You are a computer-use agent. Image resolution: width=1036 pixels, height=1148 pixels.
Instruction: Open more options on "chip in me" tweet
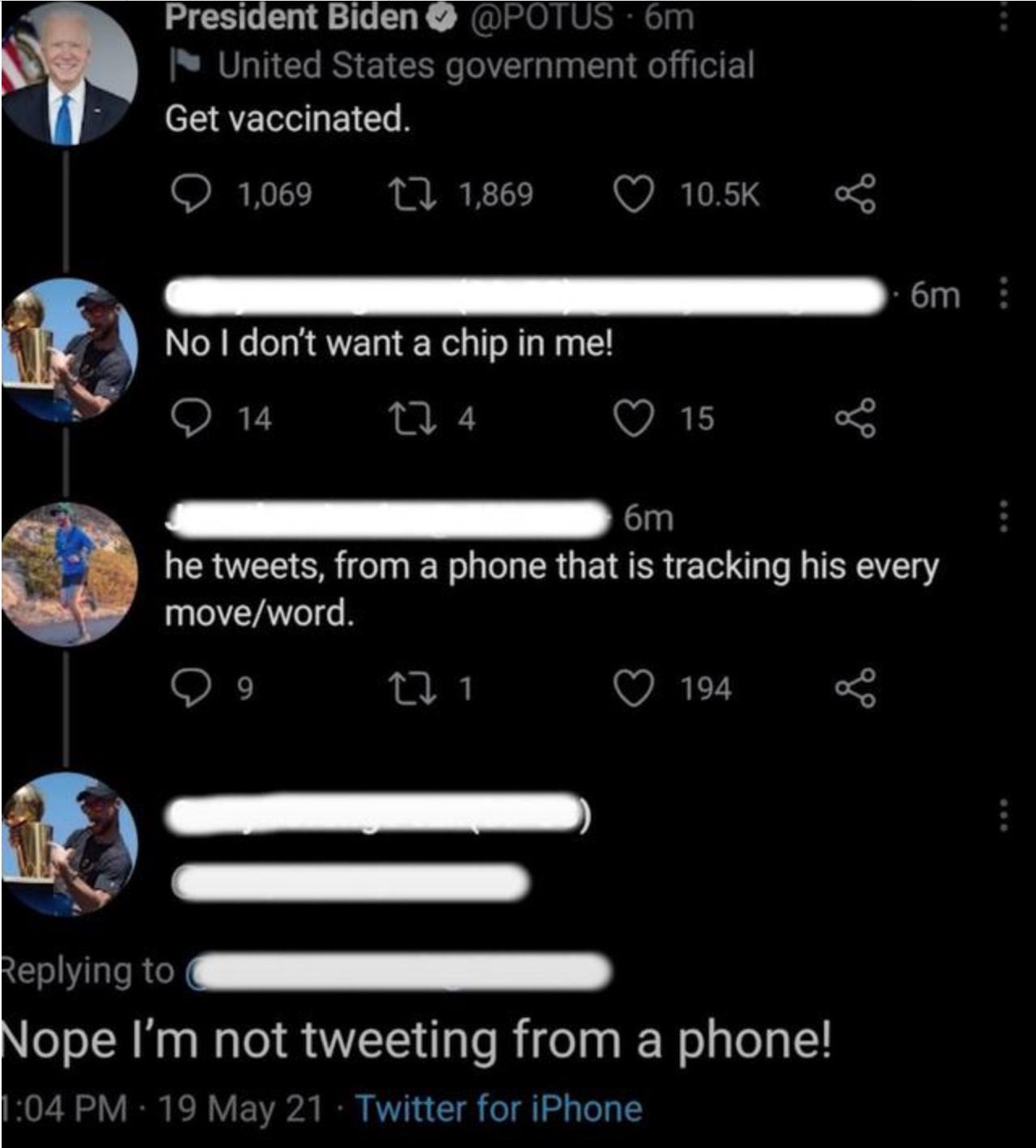coord(1004,294)
